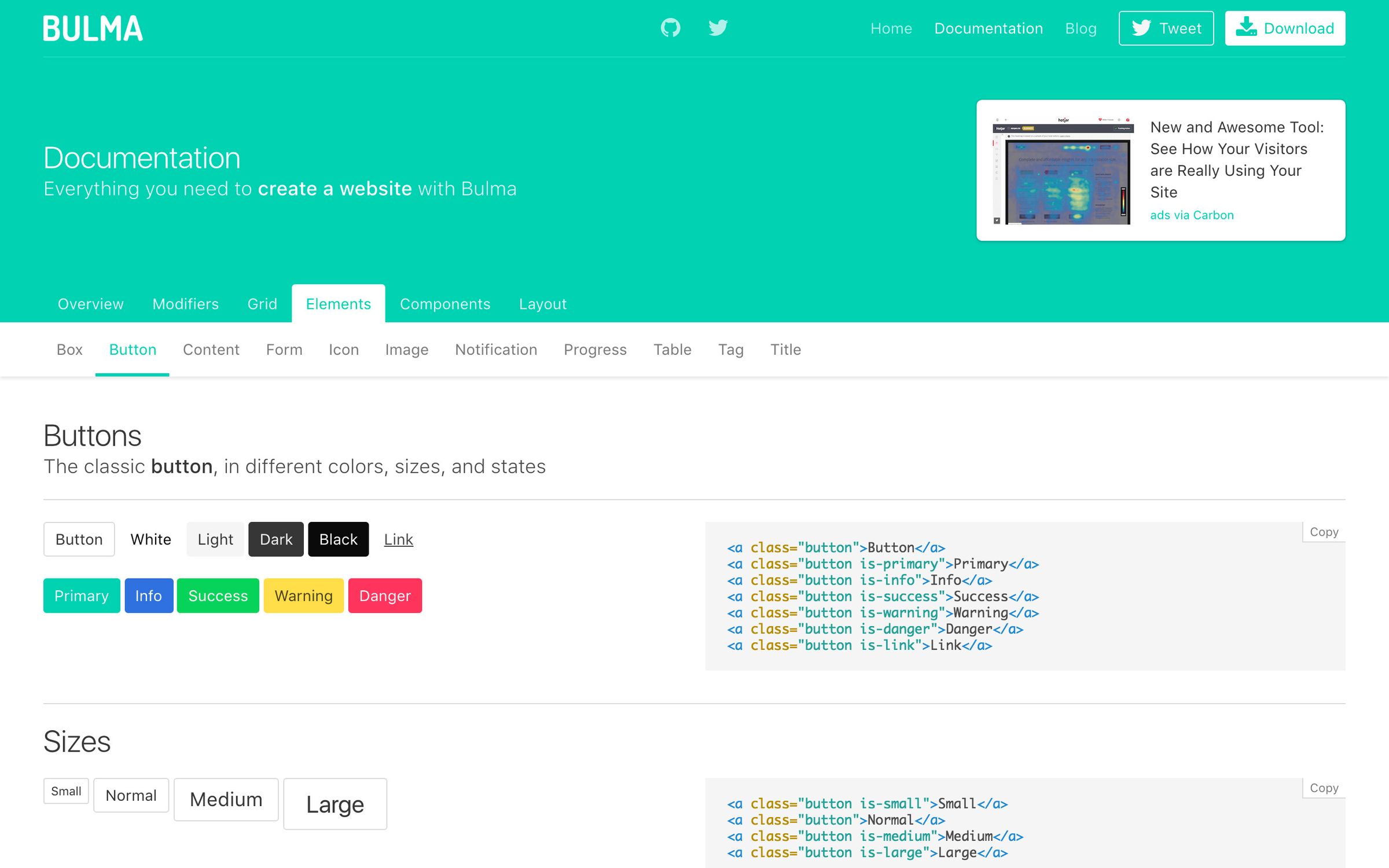Select the Danger button style
The height and width of the screenshot is (868, 1389).
tap(385, 595)
